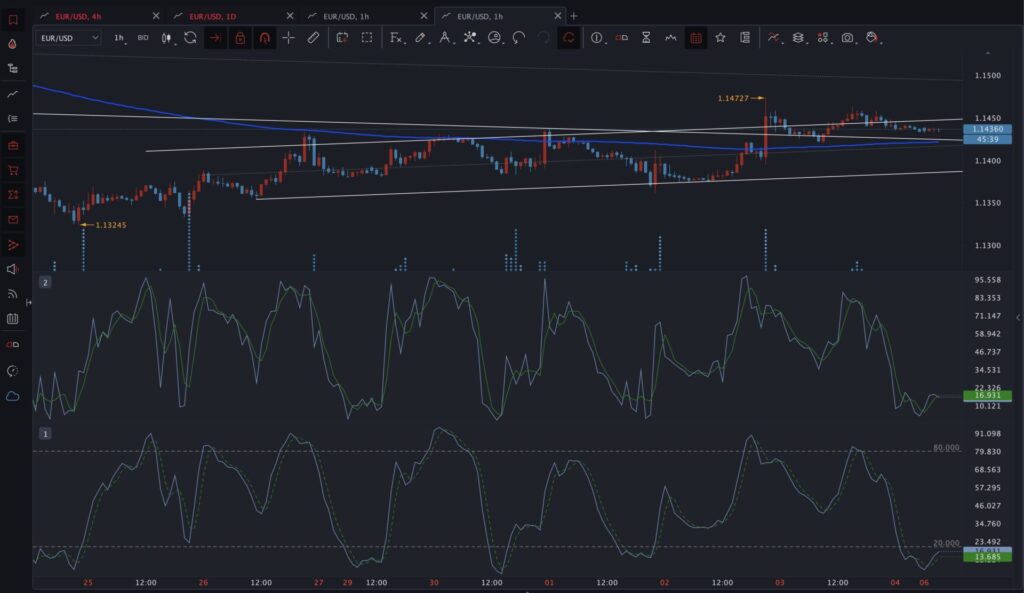Click the hourglass icon in toolbar

click(646, 38)
